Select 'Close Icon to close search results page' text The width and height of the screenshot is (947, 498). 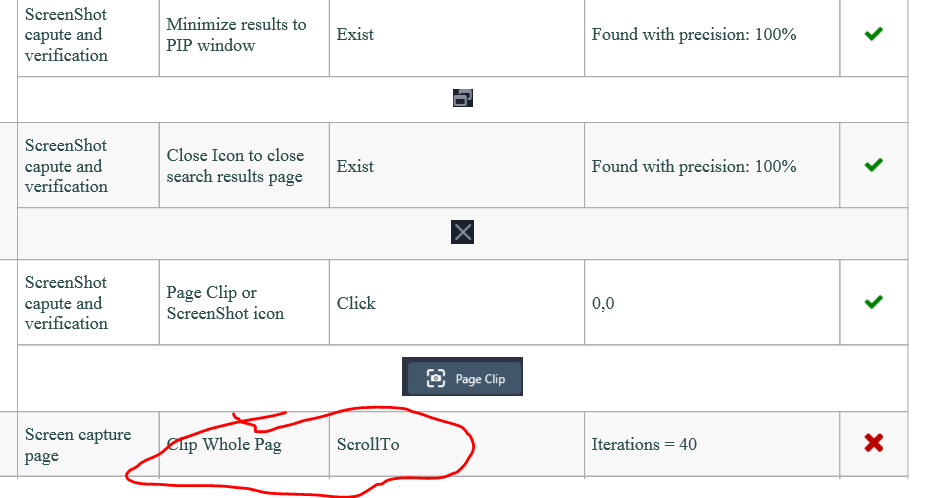[235, 165]
